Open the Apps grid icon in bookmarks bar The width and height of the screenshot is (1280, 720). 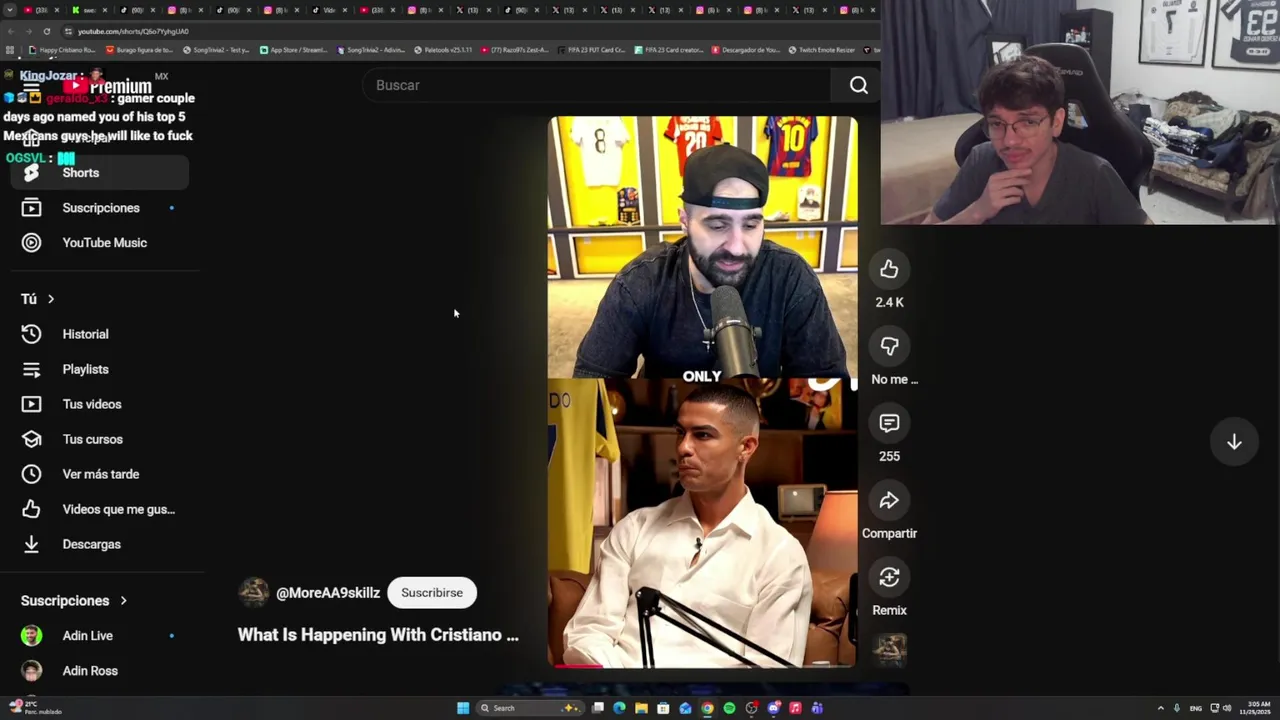tap(10, 50)
